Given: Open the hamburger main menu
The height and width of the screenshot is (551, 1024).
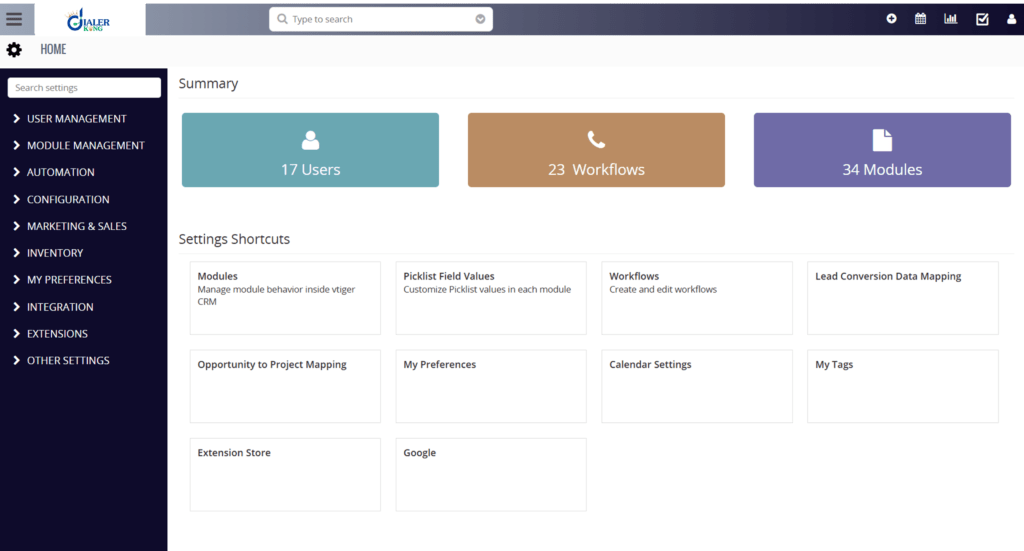Looking at the screenshot, I should click(x=14, y=19).
